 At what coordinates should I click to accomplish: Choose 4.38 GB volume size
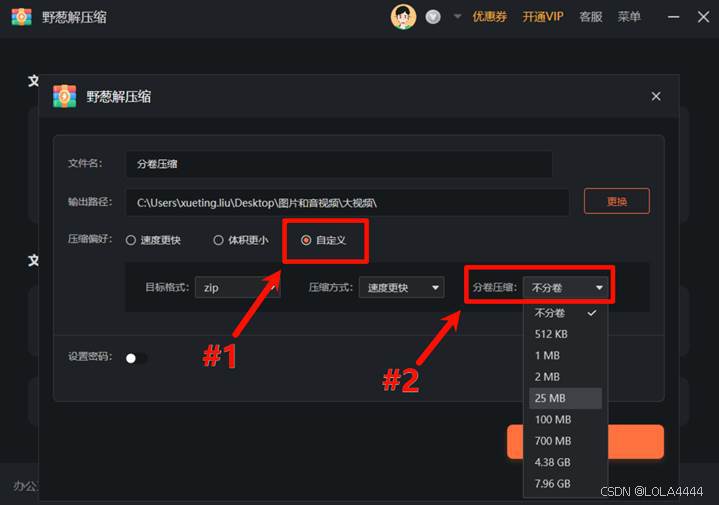click(x=565, y=462)
